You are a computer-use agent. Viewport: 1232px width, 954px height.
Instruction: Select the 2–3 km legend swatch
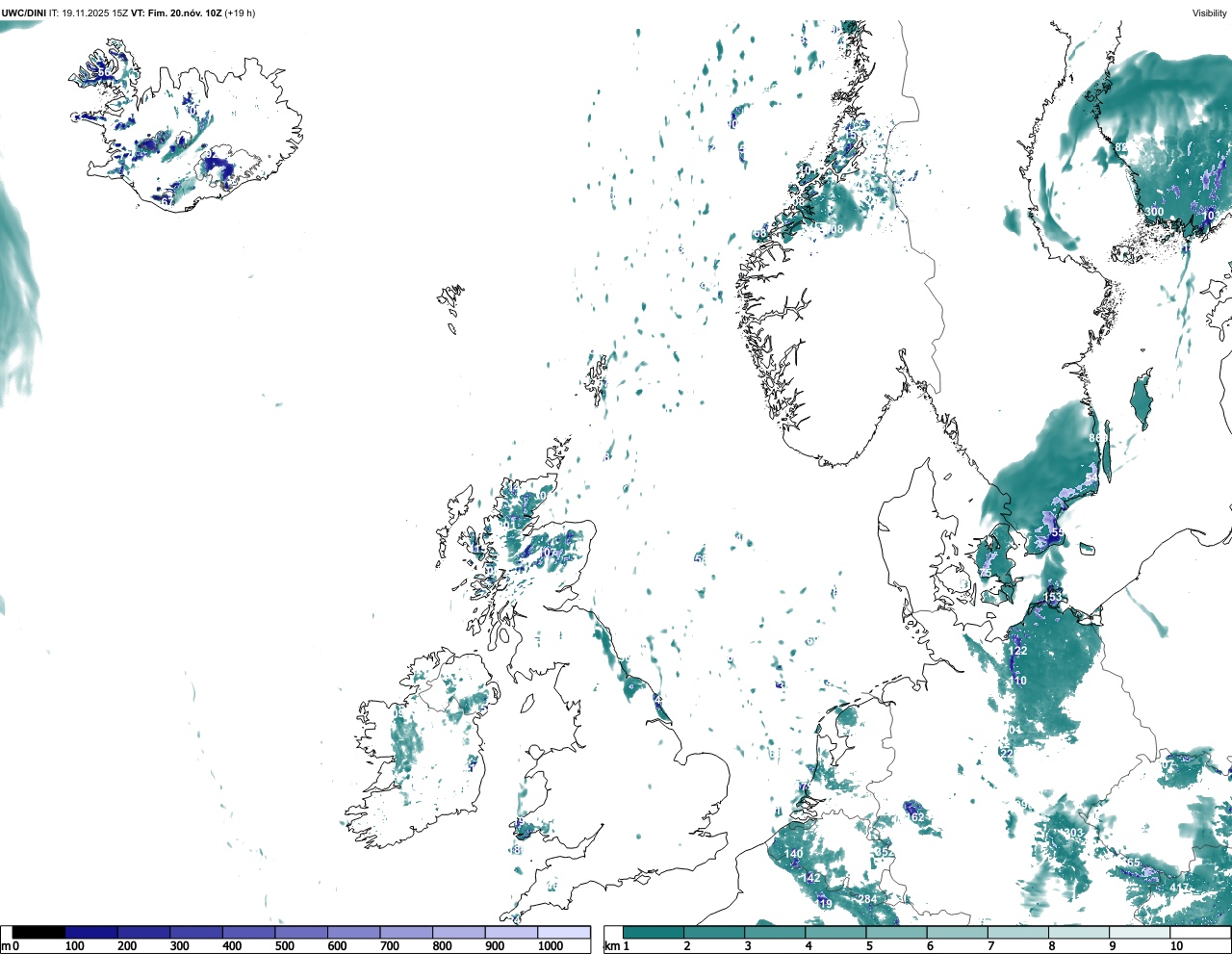pos(714,933)
